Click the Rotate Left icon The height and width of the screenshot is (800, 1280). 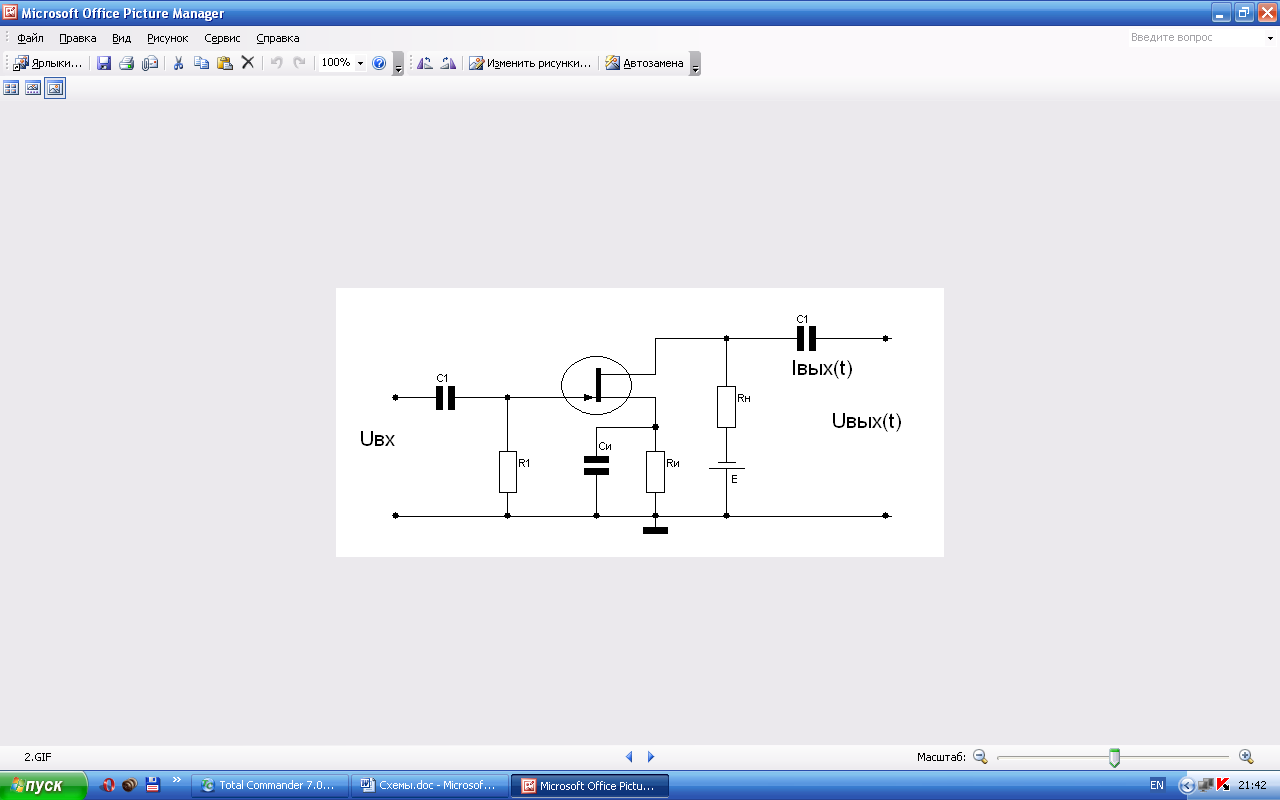coord(425,63)
